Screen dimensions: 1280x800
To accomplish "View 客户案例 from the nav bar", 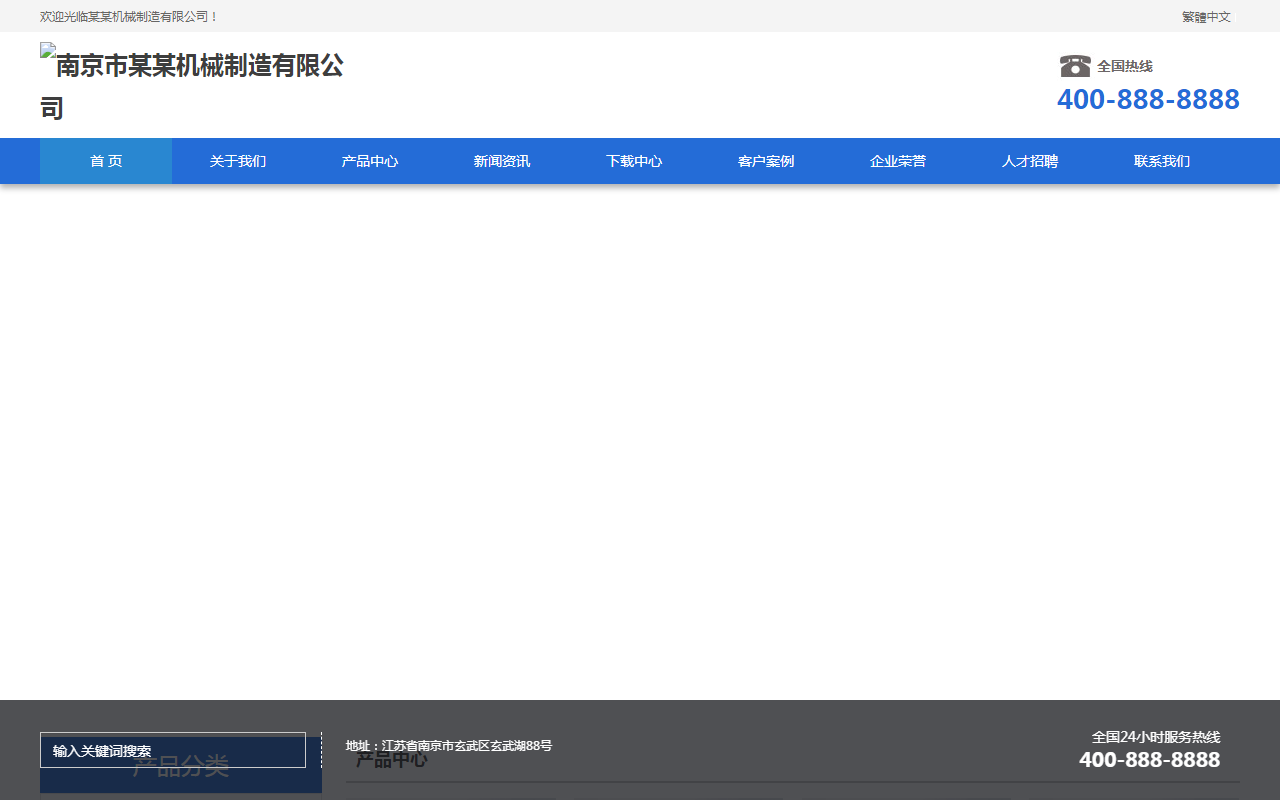I will [x=766, y=161].
